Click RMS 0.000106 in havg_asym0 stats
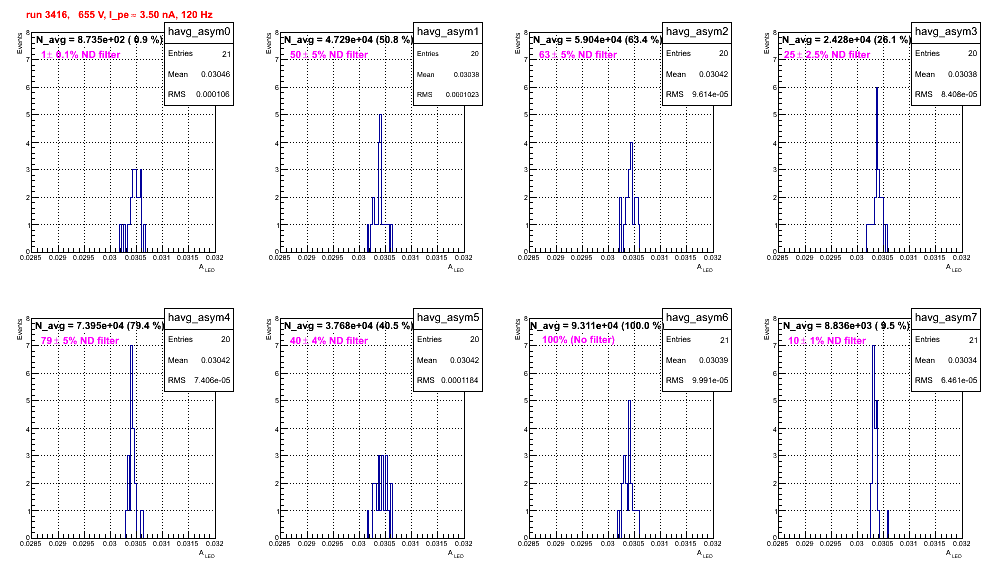Screen dimensions: 996x572 pyautogui.click(x=199, y=94)
